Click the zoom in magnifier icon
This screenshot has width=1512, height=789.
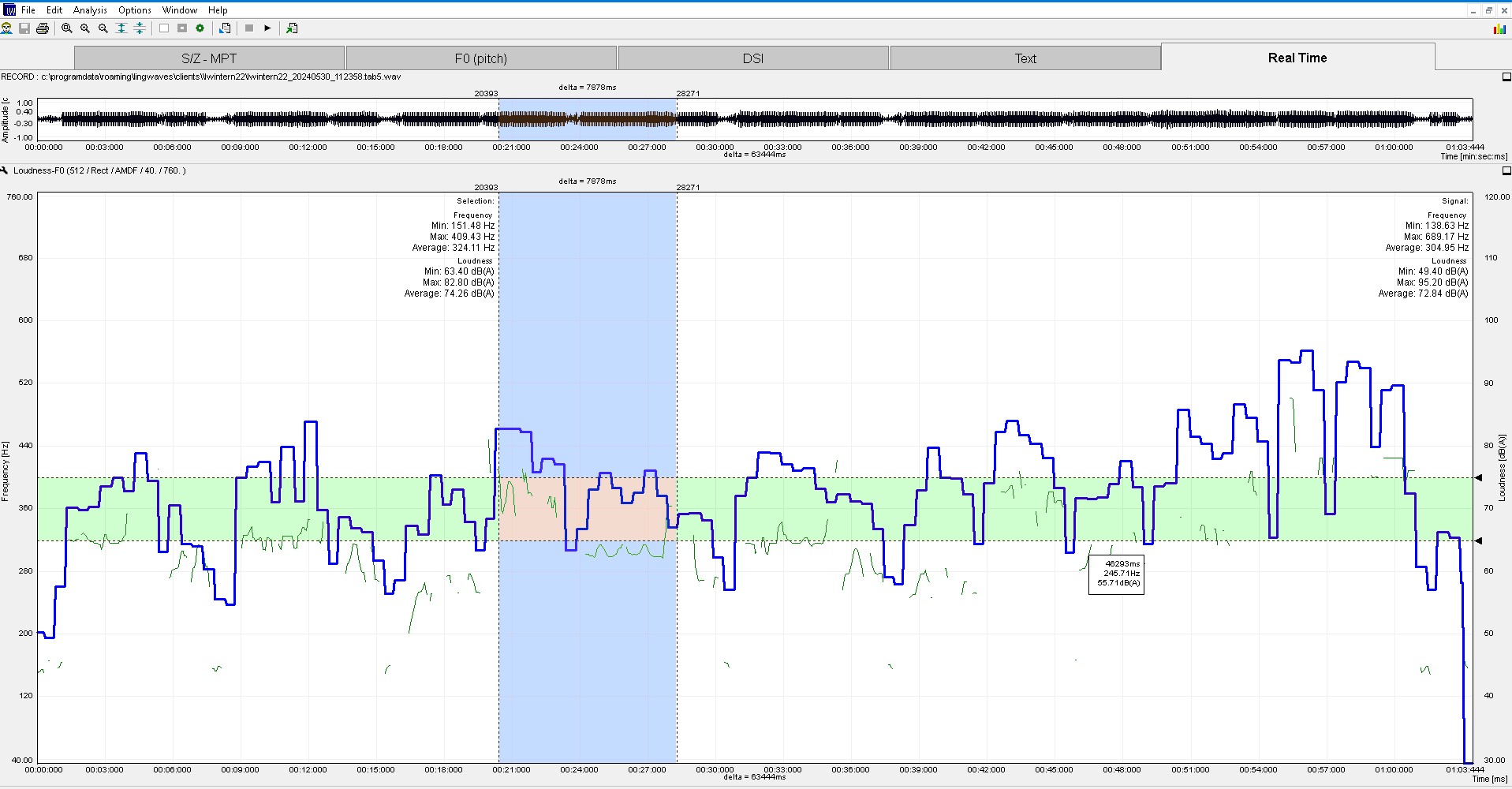pos(85,28)
